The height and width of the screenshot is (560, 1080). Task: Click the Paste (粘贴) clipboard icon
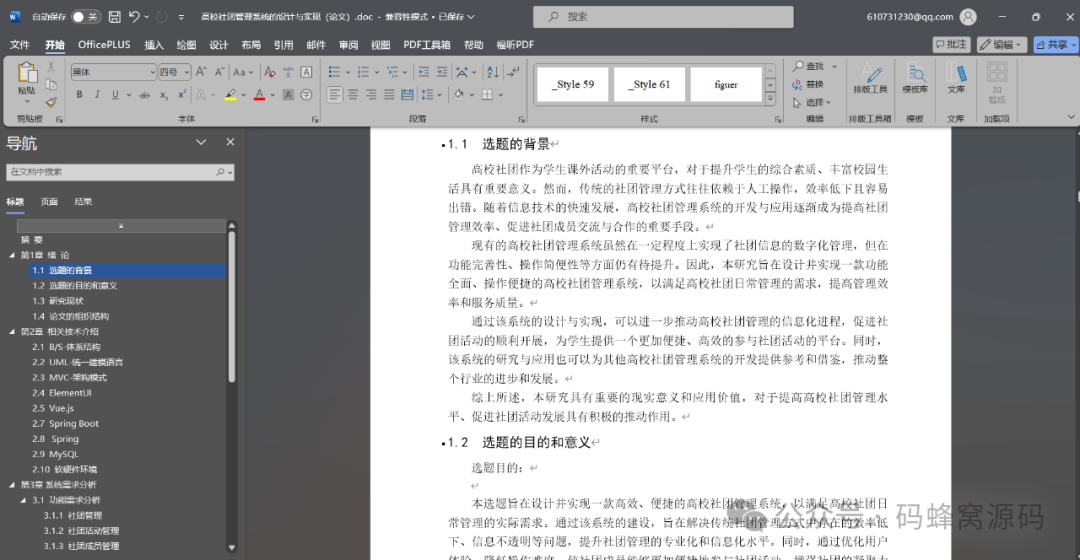(26, 74)
